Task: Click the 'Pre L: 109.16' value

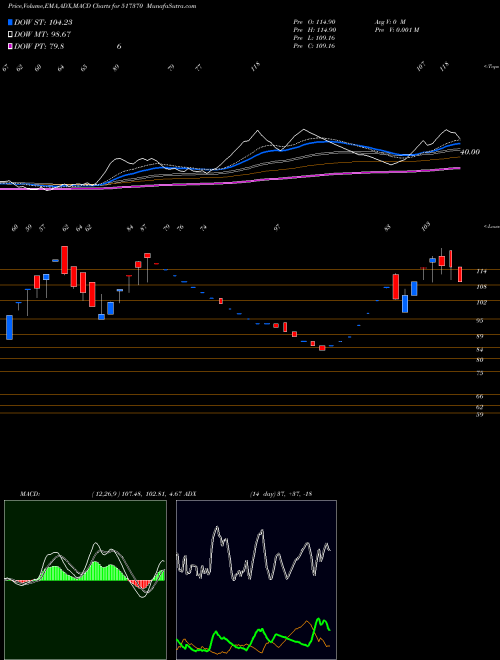Action: [314, 38]
